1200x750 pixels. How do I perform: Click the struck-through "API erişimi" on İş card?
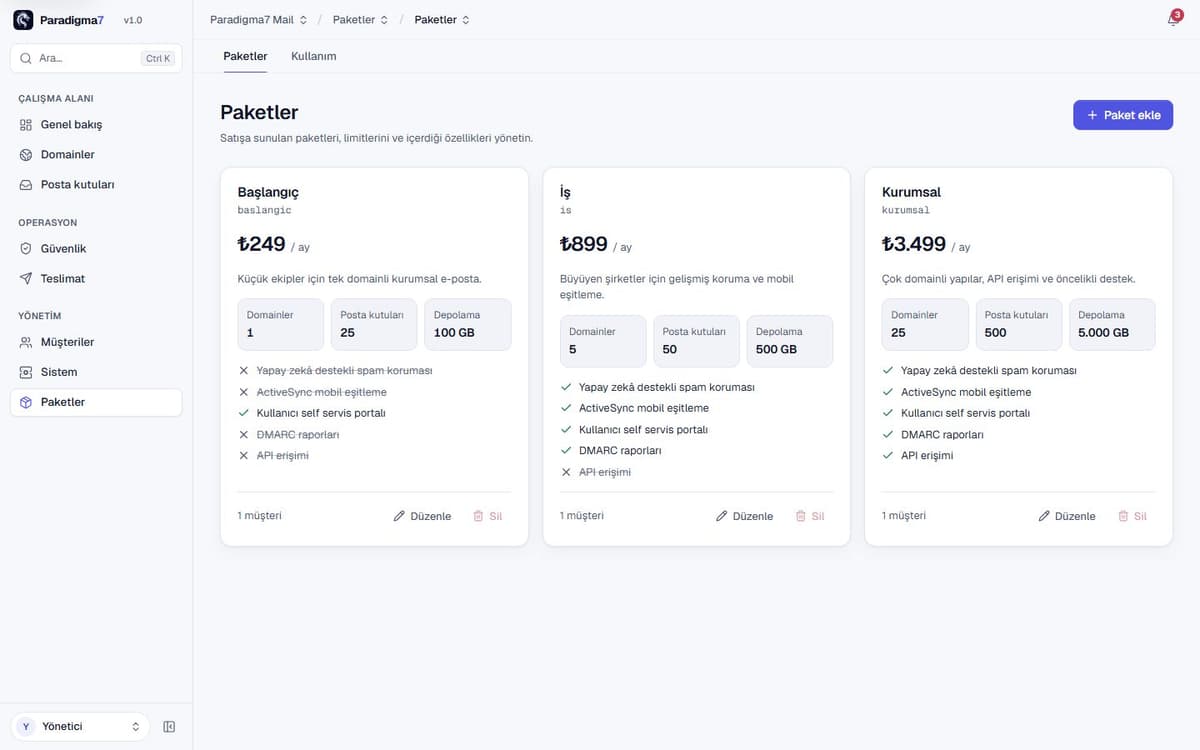(x=605, y=472)
